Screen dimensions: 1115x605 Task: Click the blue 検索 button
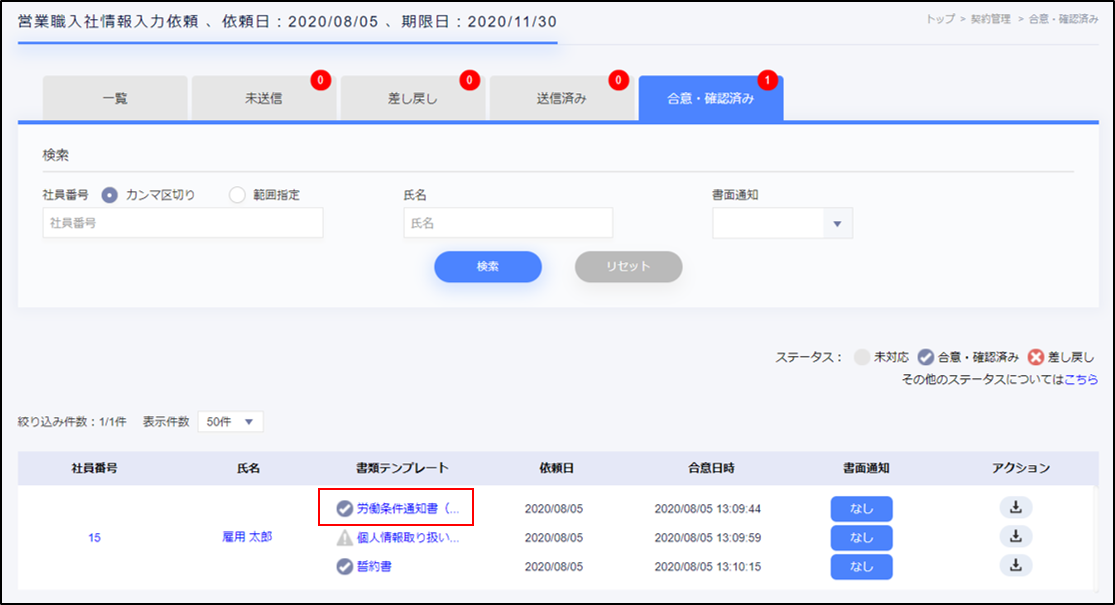[488, 267]
